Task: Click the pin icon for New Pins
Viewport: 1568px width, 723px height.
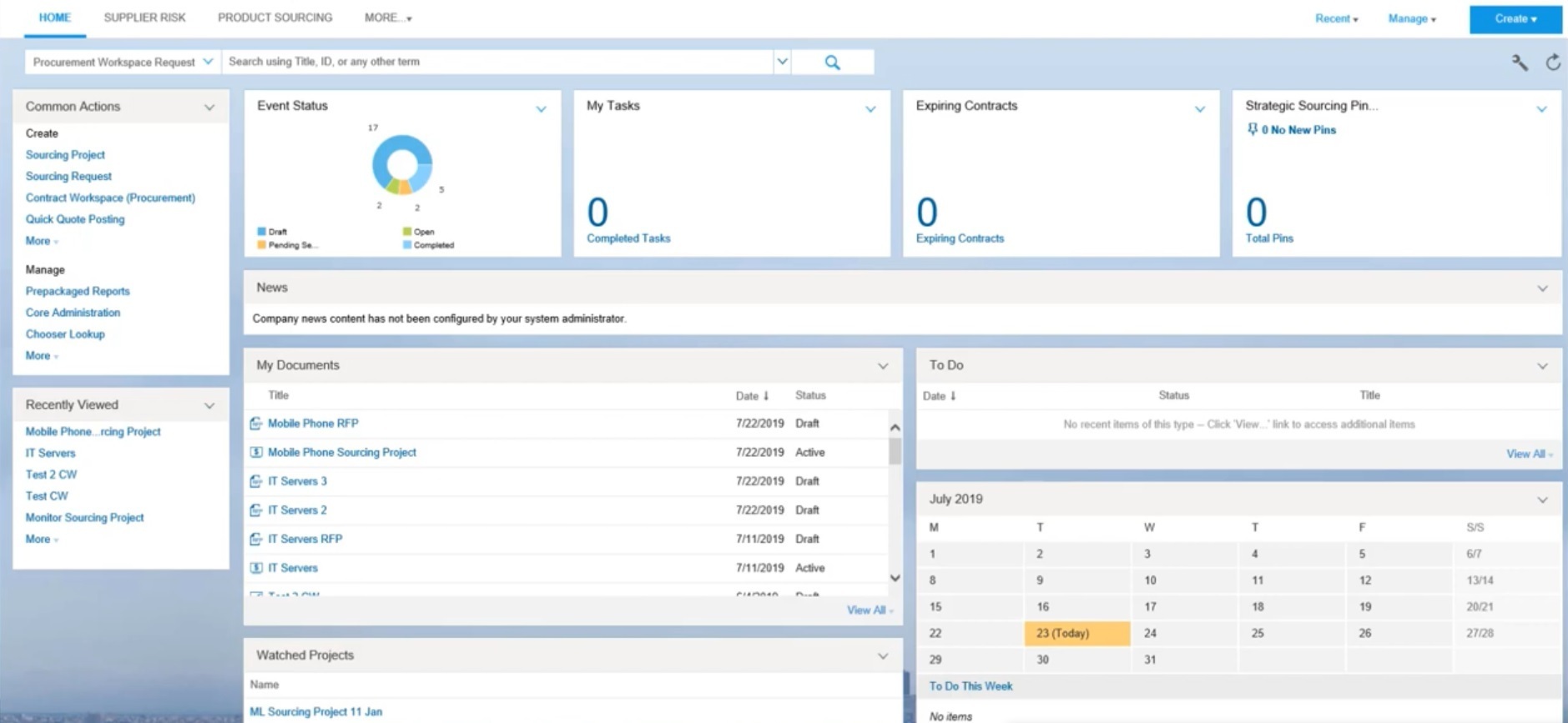Action: pyautogui.click(x=1252, y=129)
